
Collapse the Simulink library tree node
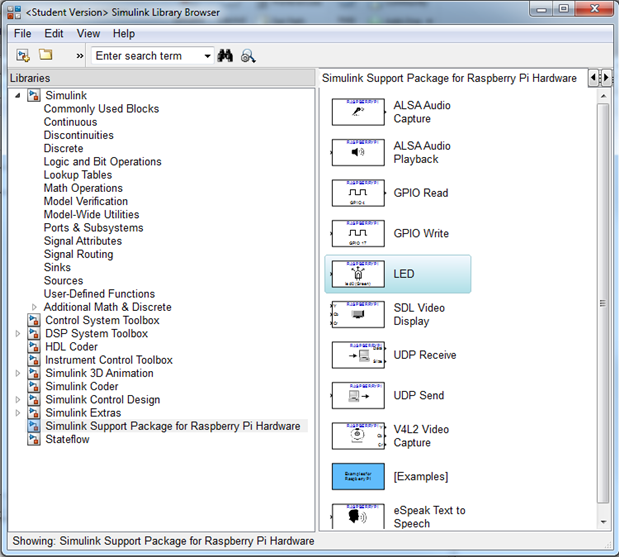point(17,96)
